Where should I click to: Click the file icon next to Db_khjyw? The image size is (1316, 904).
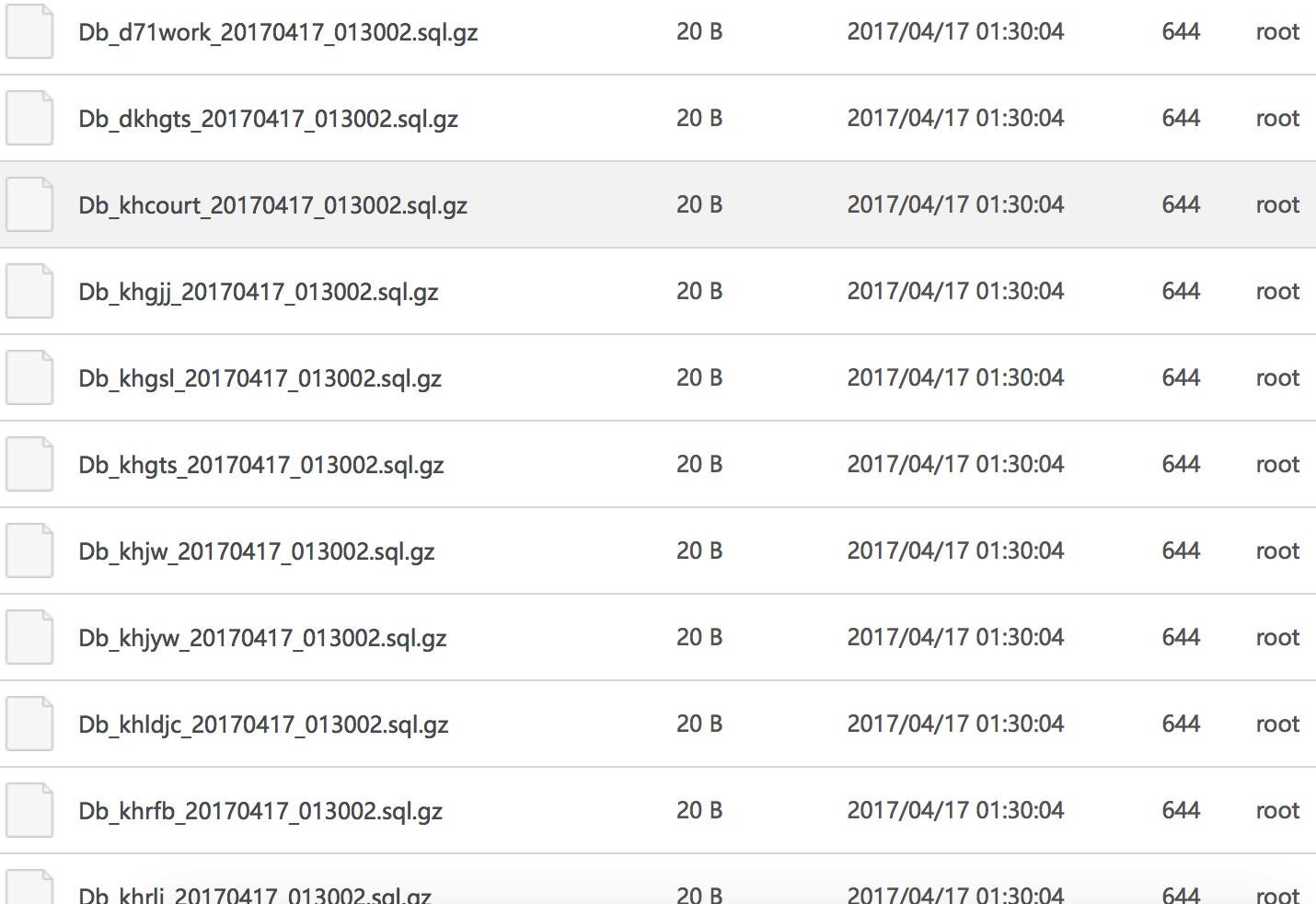coord(29,637)
